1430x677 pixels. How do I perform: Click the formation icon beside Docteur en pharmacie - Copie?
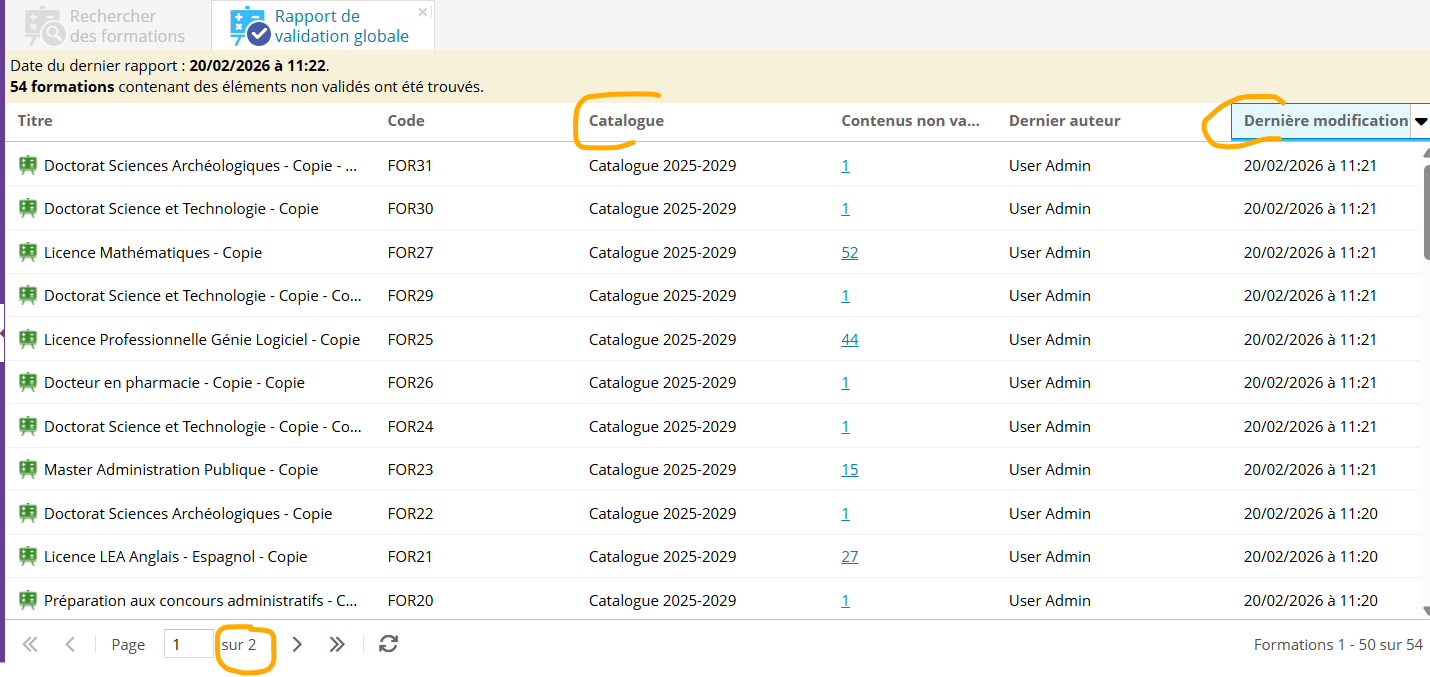(28, 382)
